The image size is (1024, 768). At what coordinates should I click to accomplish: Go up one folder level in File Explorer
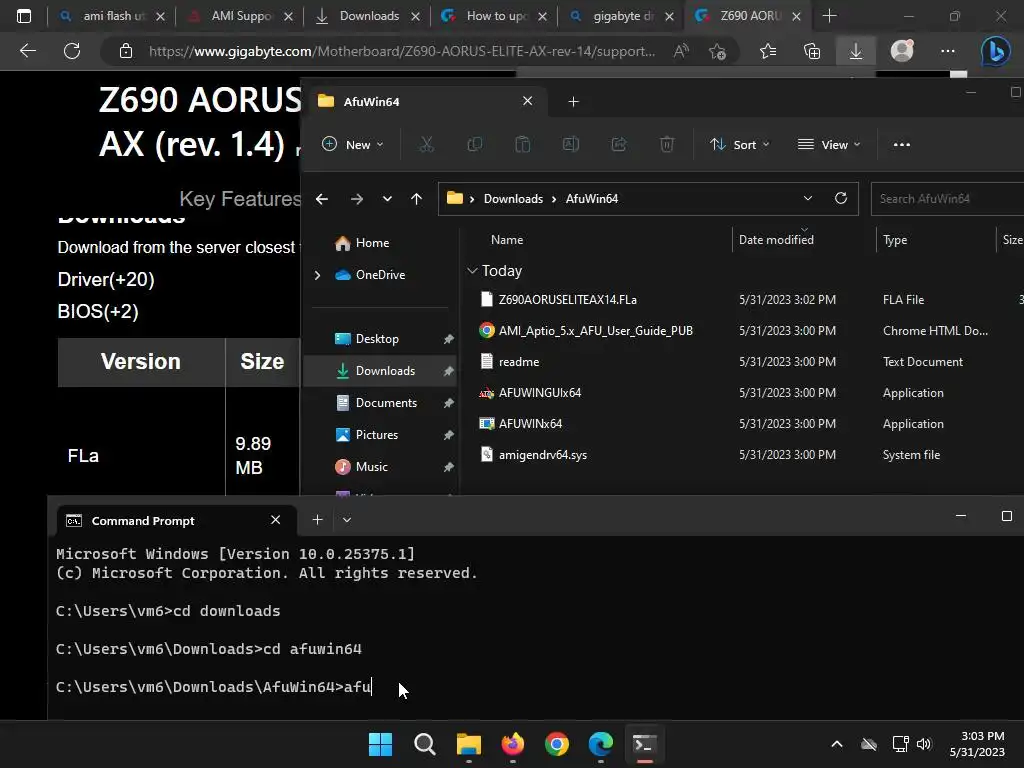click(417, 199)
